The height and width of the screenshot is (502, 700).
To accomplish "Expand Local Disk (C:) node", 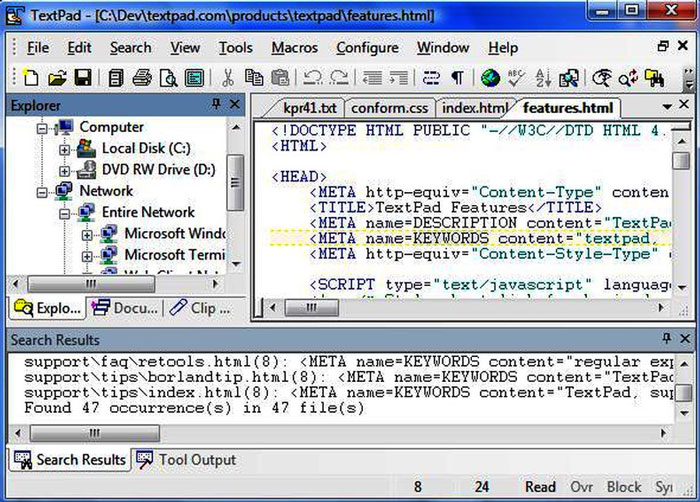I will click(x=64, y=150).
